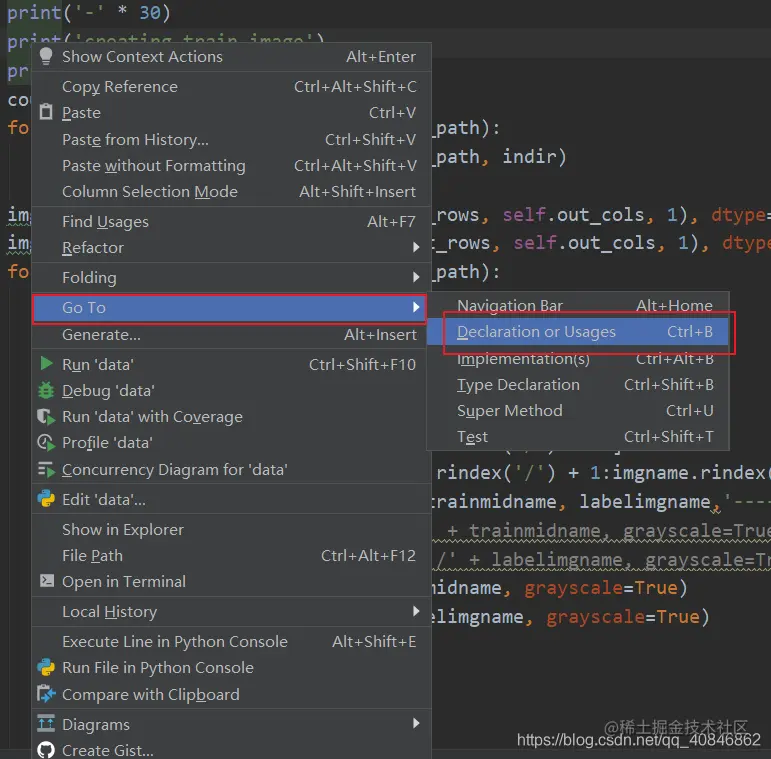Screen dimensions: 771x759
Task: Click the Python icon beside Edit 'data'
Action: click(46, 499)
